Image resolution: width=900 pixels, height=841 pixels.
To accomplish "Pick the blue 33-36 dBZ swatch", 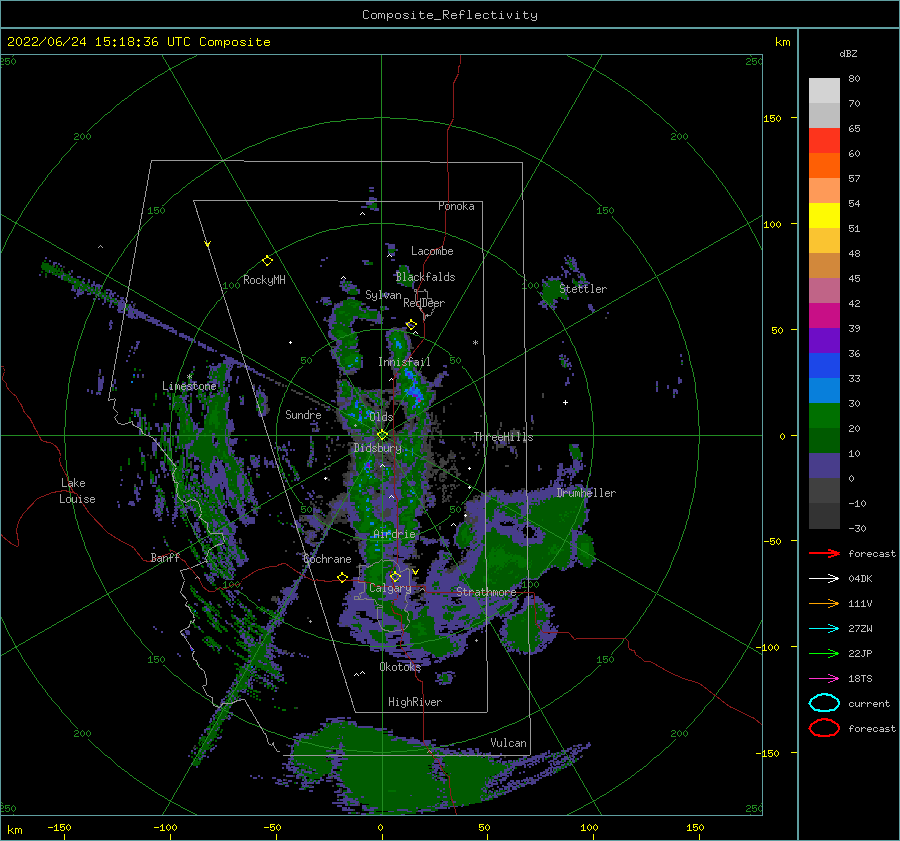I will pos(824,366).
